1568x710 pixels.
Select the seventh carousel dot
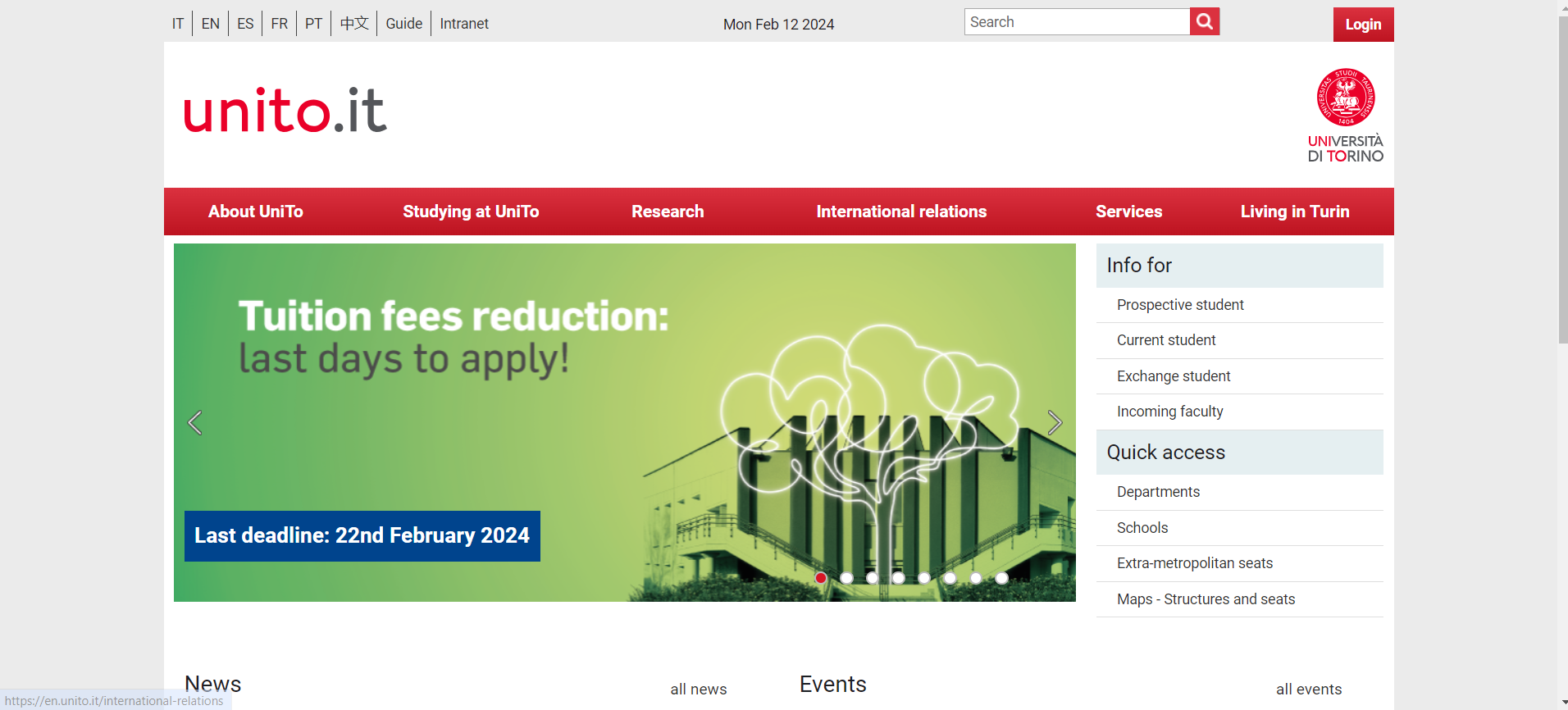[976, 578]
